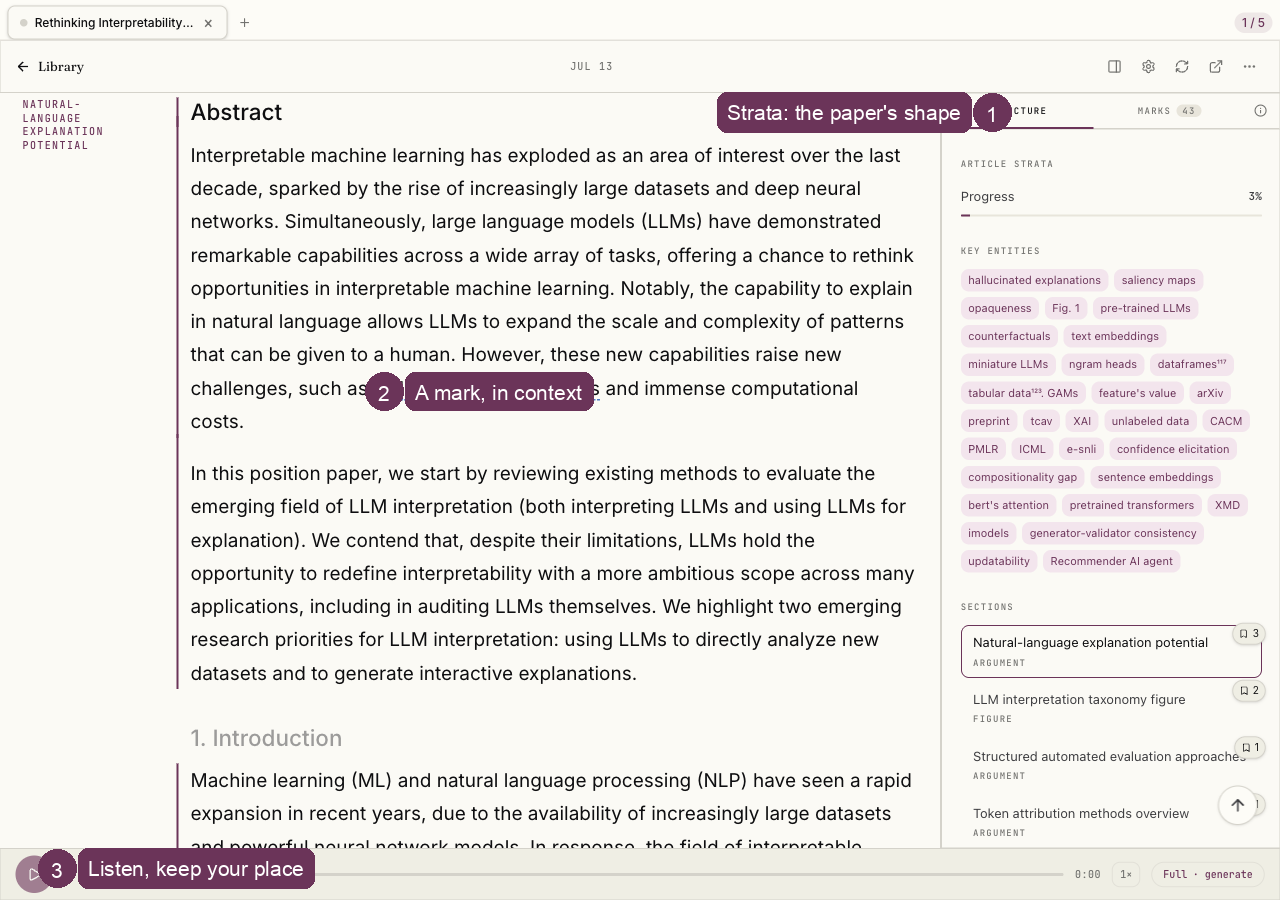Click left outline Natural-Language Explanation Potential

pyautogui.click(x=63, y=125)
